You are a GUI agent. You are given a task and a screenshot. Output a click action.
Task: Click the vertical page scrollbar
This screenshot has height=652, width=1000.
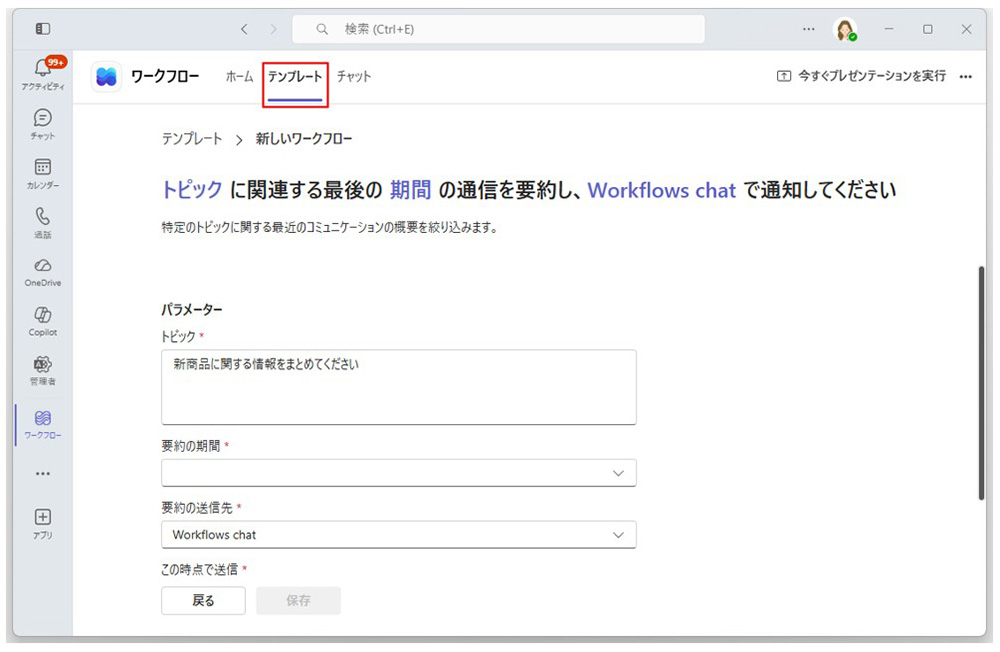[x=981, y=383]
